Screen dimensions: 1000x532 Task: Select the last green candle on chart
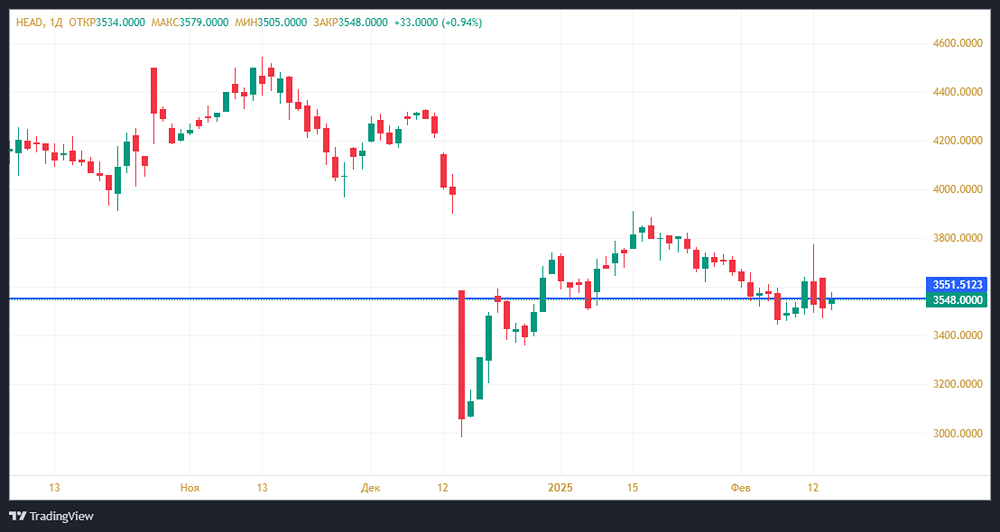(x=831, y=301)
